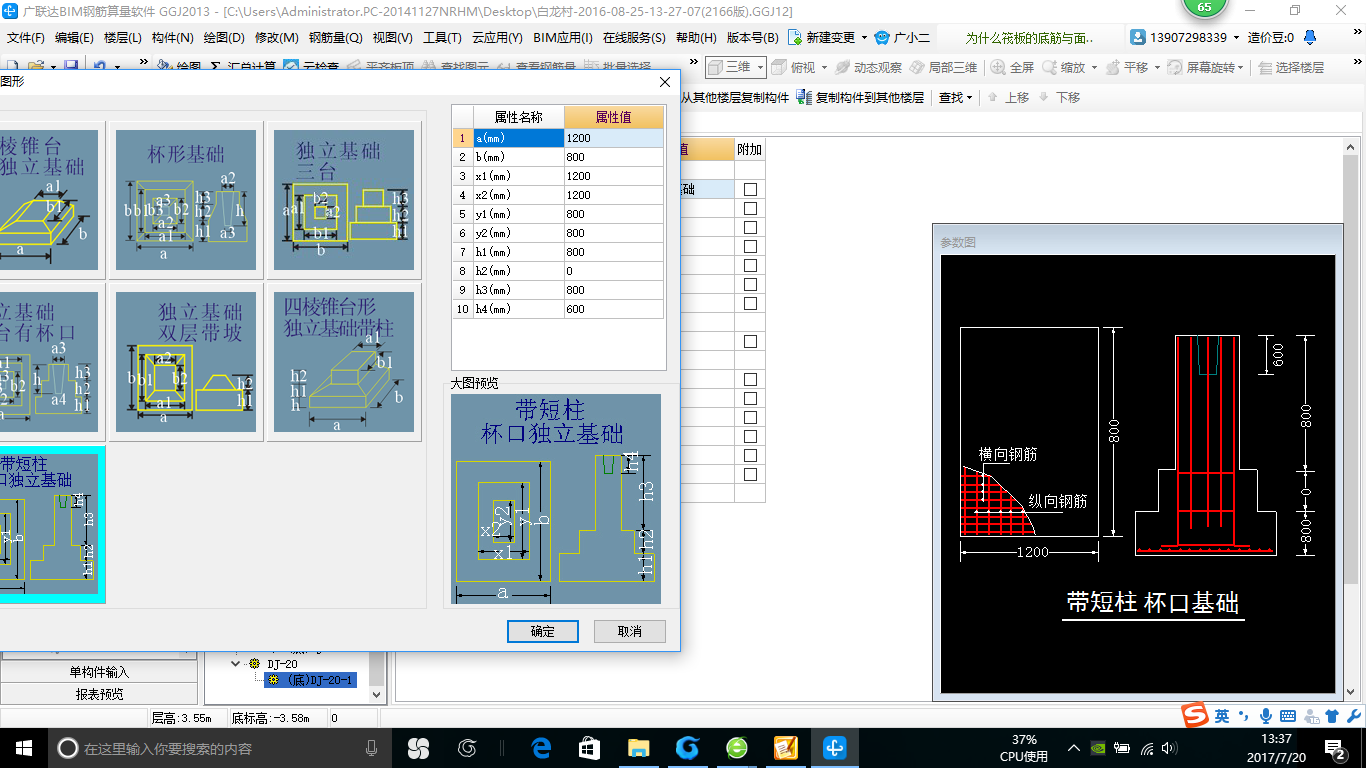Click the h4(mm) value cell 600

613,309
